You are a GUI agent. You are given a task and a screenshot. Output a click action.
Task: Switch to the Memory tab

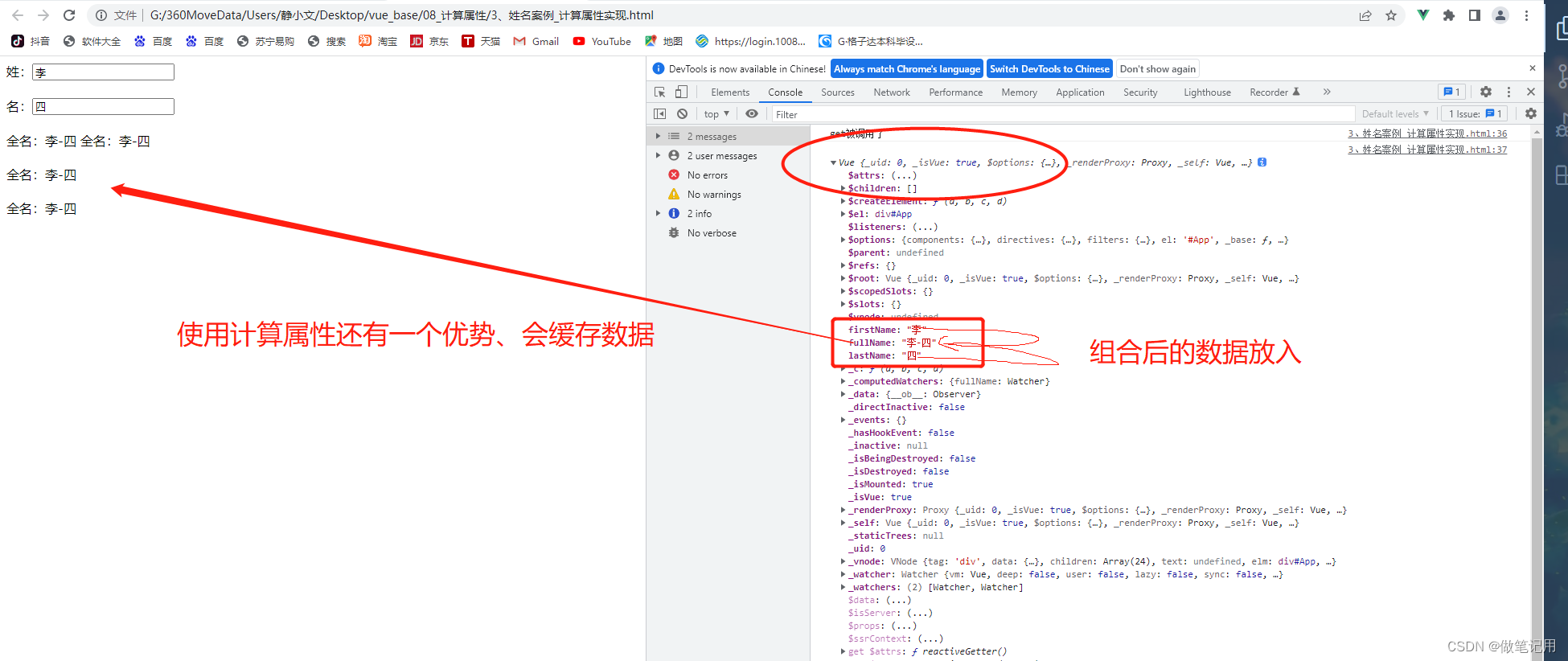coord(1020,92)
